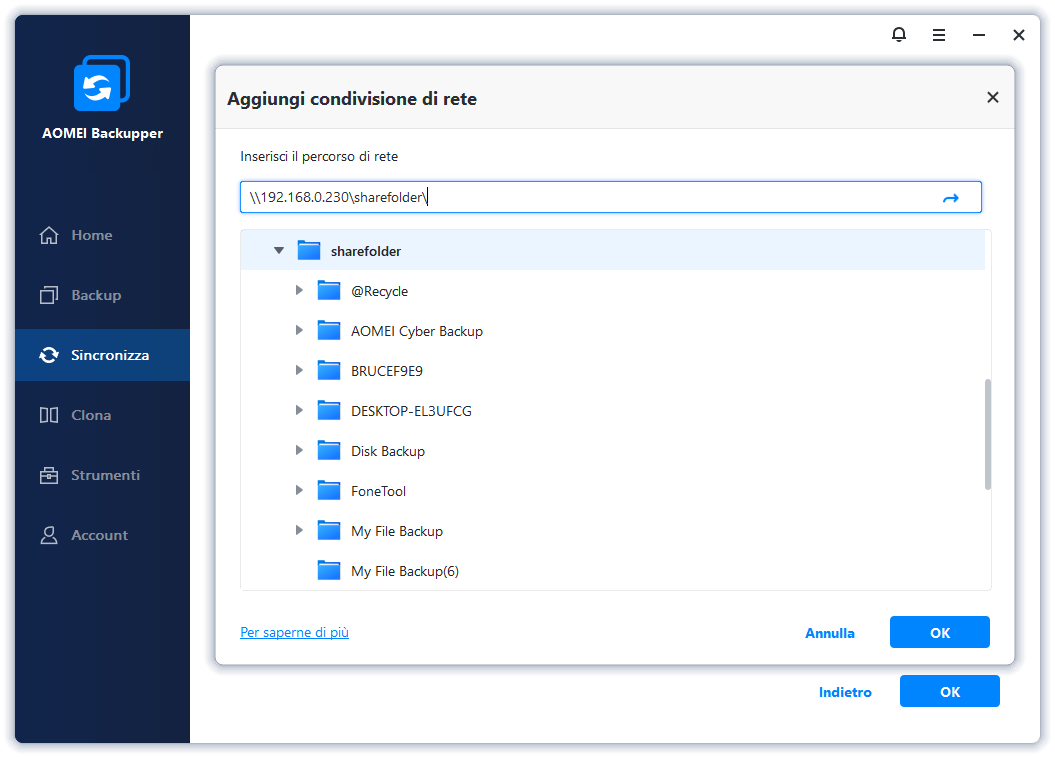
Task: Click the Disk Backup folder icon
Action: point(329,451)
